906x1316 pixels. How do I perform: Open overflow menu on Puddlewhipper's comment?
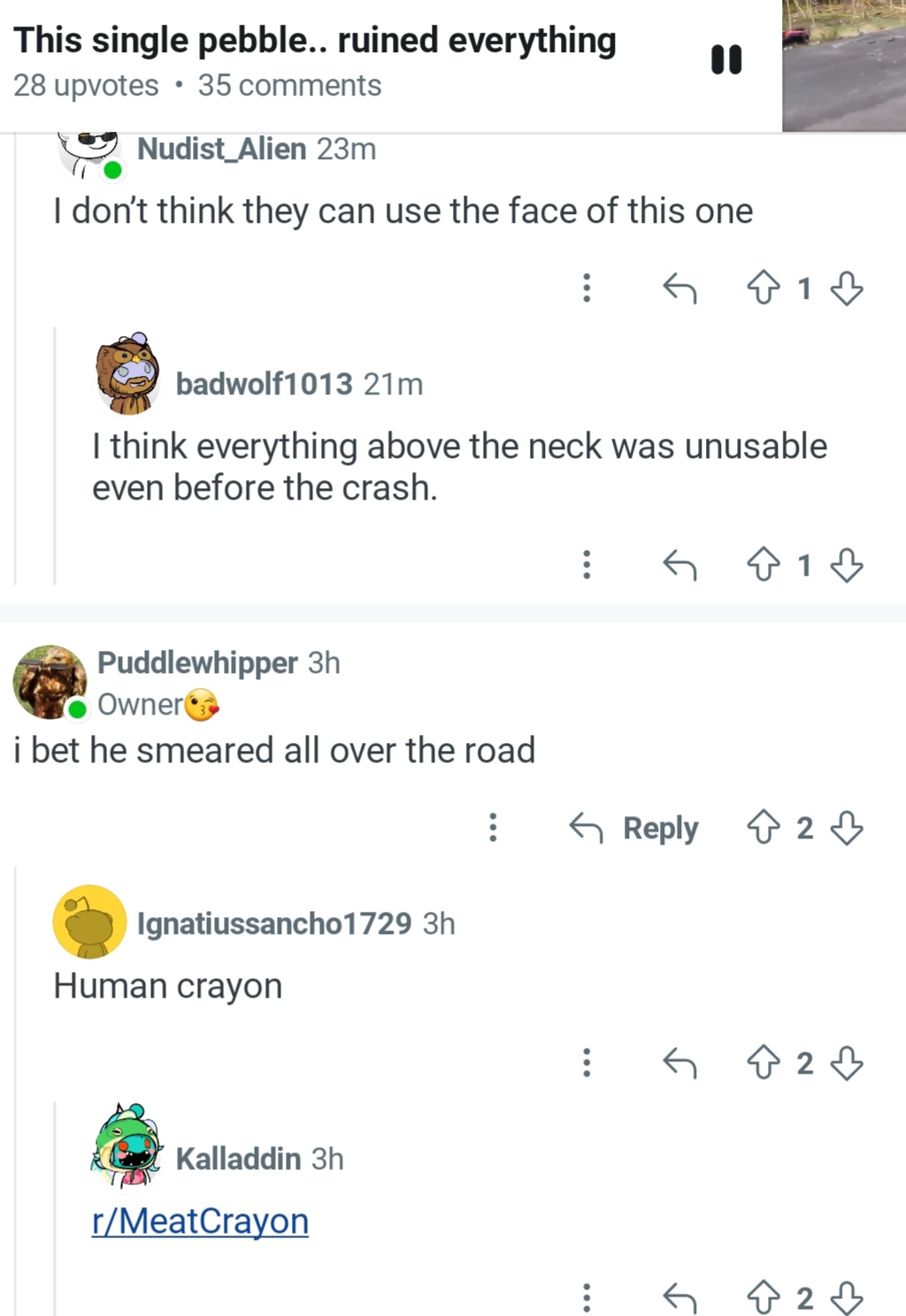(x=494, y=828)
